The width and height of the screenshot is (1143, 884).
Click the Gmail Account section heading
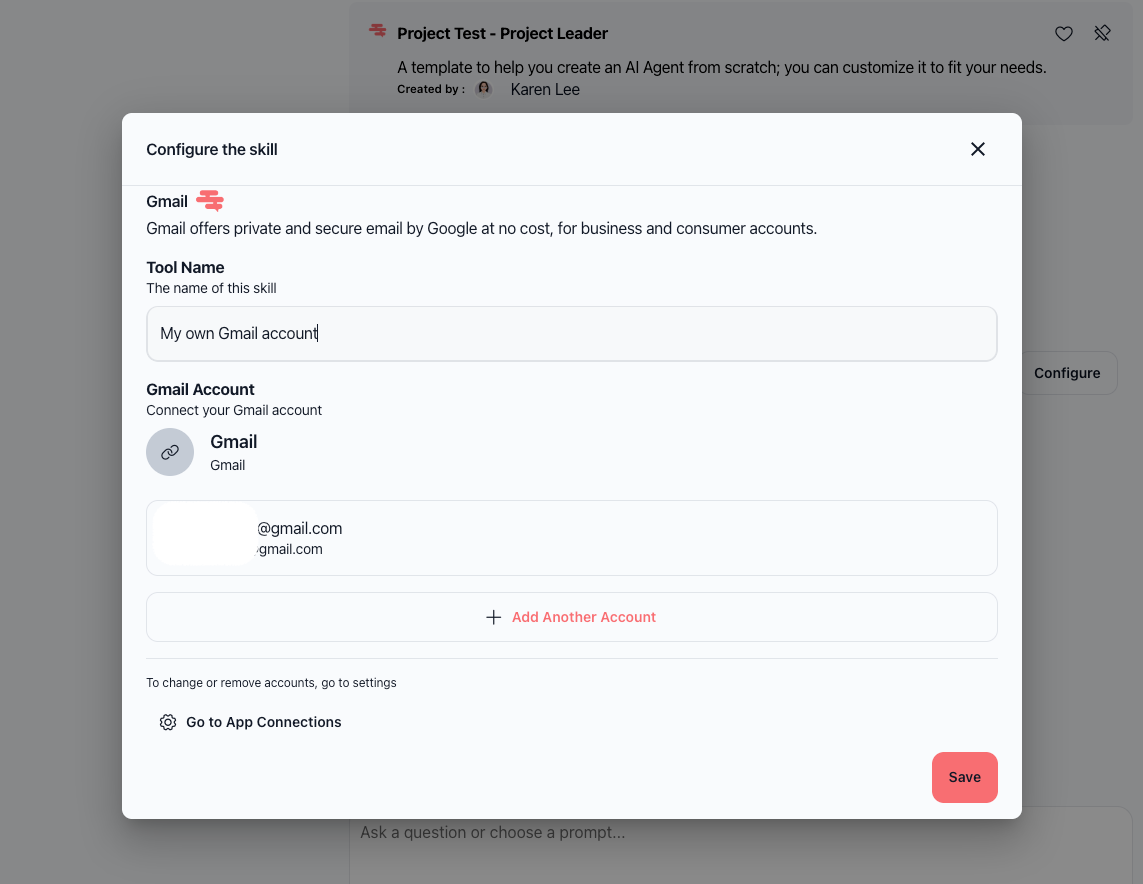[200, 389]
